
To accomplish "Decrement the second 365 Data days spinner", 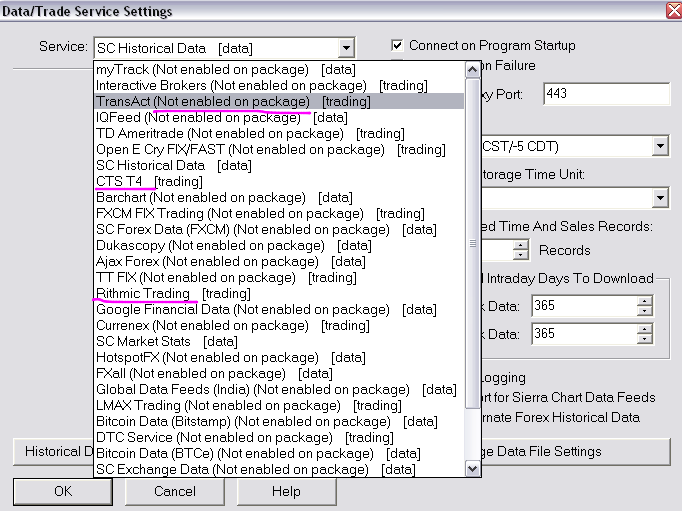I will (645, 339).
